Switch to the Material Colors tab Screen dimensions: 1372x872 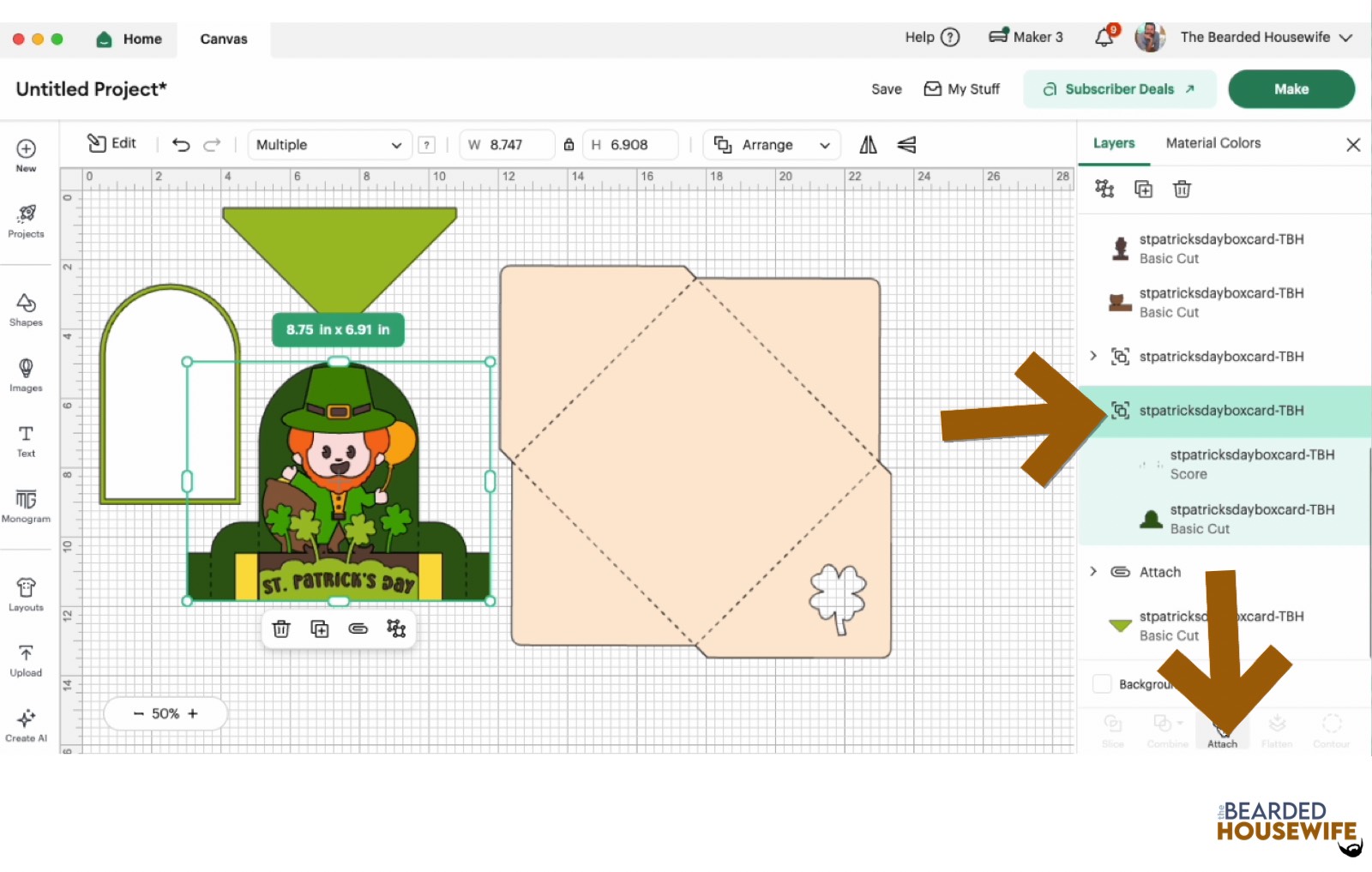pyautogui.click(x=1213, y=143)
